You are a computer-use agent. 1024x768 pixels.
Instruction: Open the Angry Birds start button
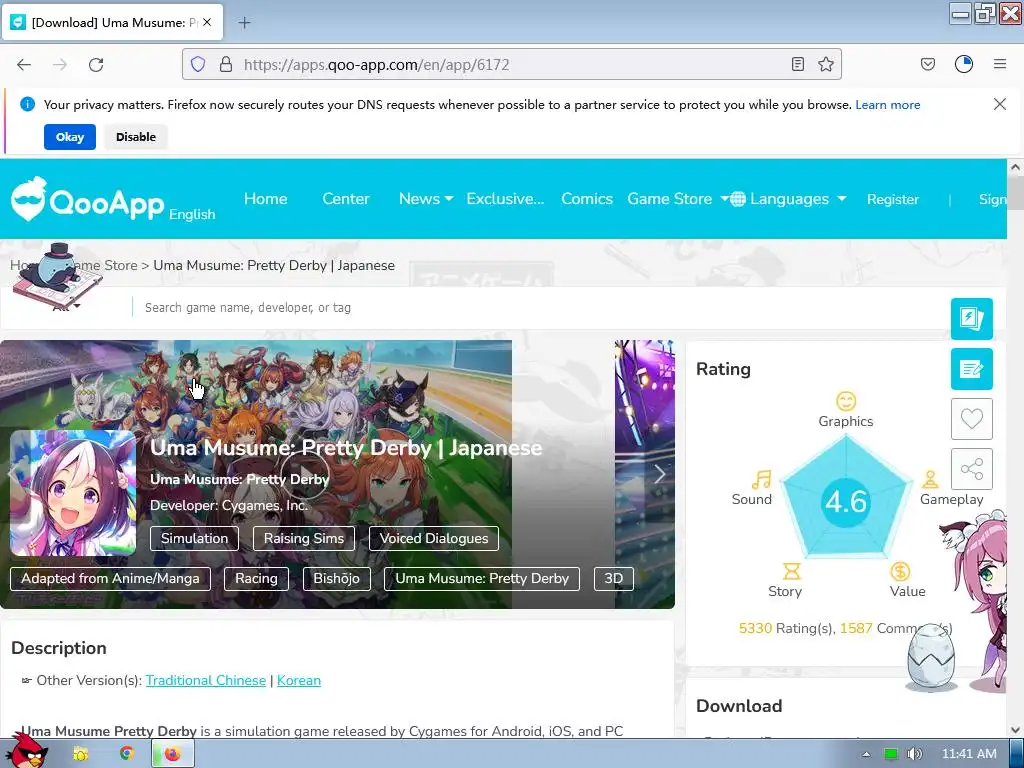tap(26, 750)
